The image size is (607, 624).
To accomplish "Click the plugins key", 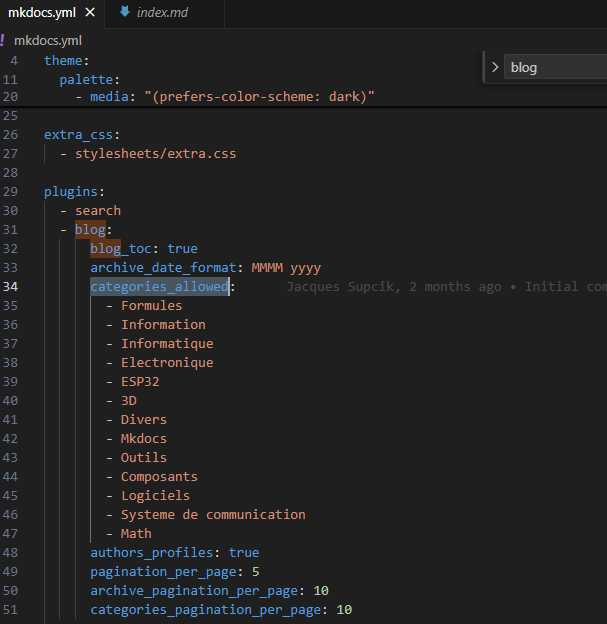I will click(x=71, y=192).
